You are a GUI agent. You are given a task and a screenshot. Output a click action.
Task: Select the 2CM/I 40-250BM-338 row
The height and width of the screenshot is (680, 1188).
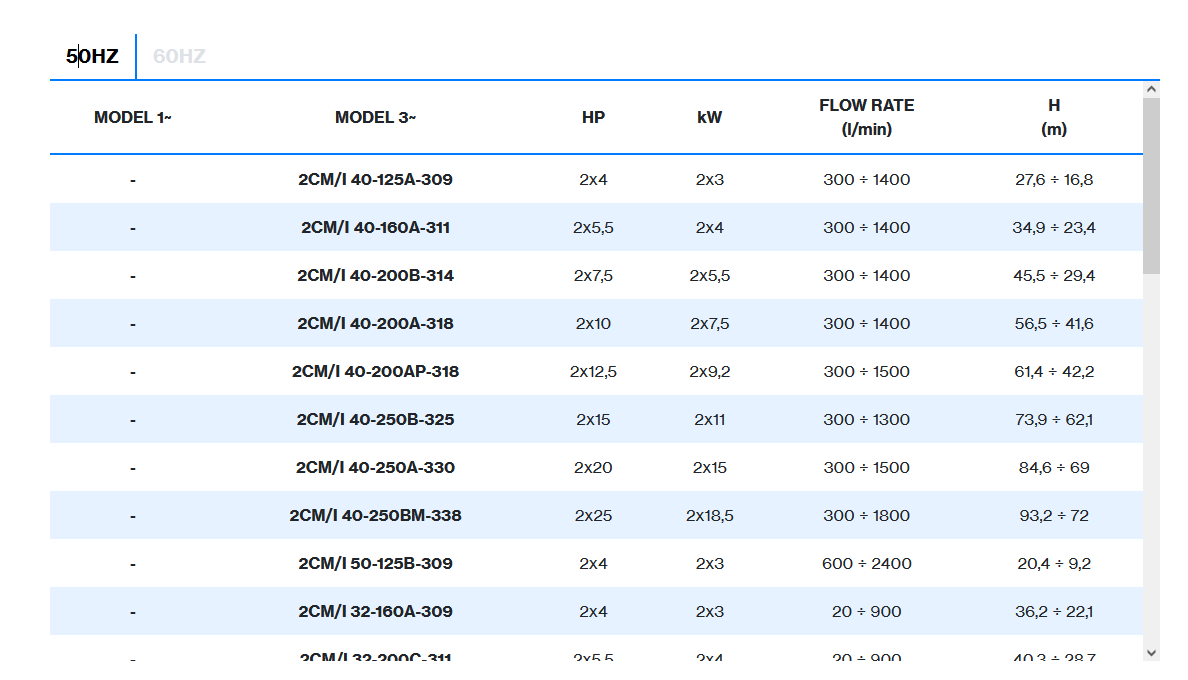pyautogui.click(x=375, y=516)
